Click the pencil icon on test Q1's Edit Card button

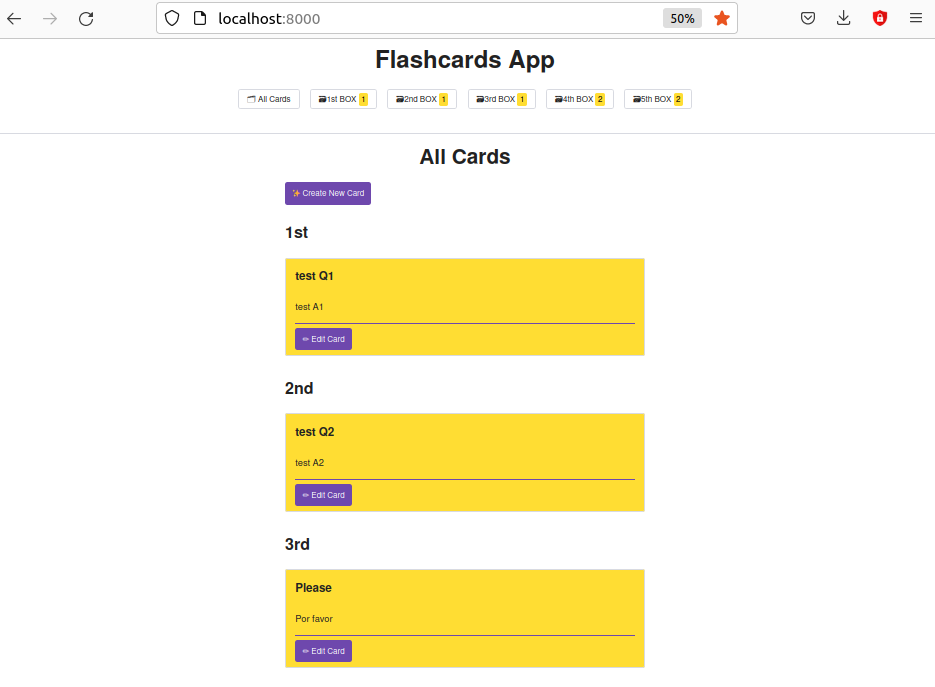[303, 339]
